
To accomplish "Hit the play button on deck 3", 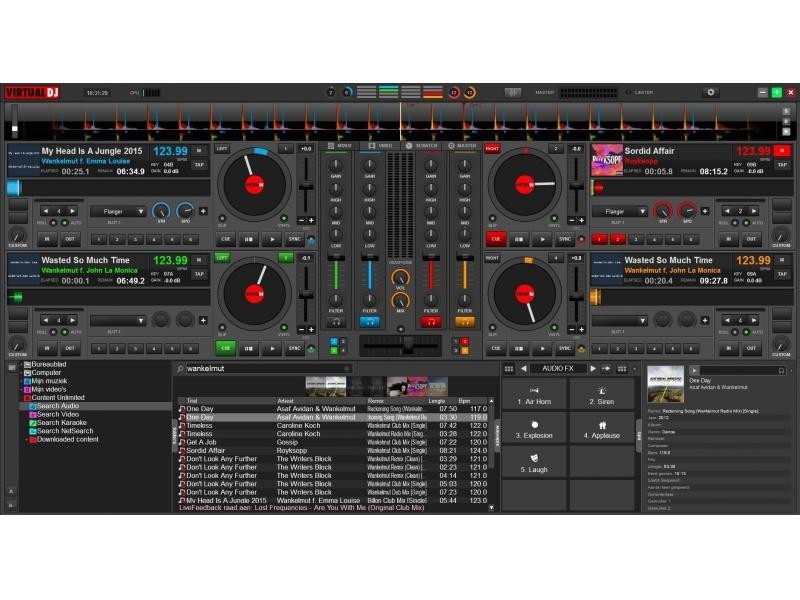I will click(x=272, y=348).
